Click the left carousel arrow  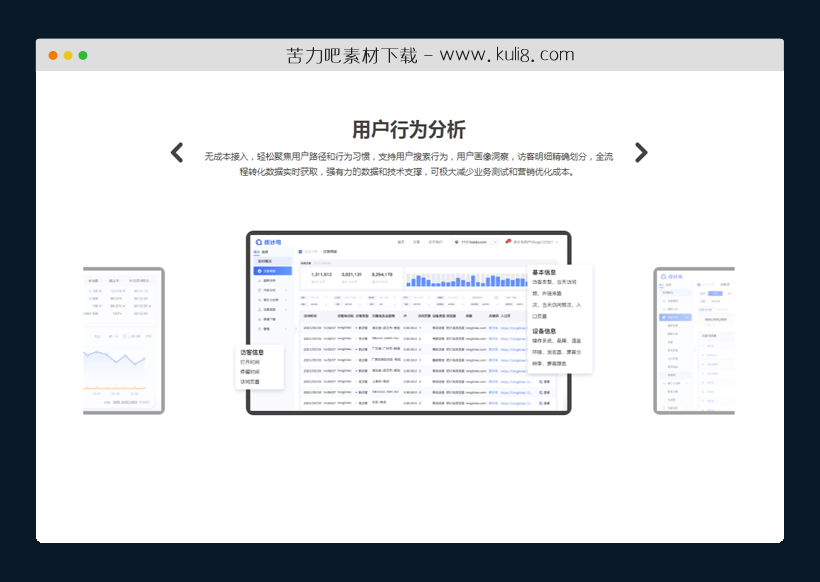click(177, 152)
